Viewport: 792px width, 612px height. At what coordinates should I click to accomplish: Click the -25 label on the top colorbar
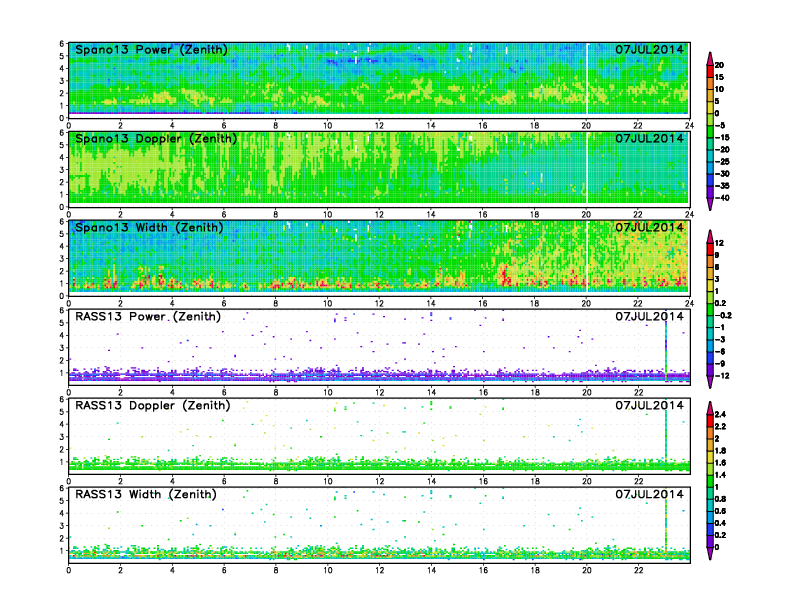point(722,162)
